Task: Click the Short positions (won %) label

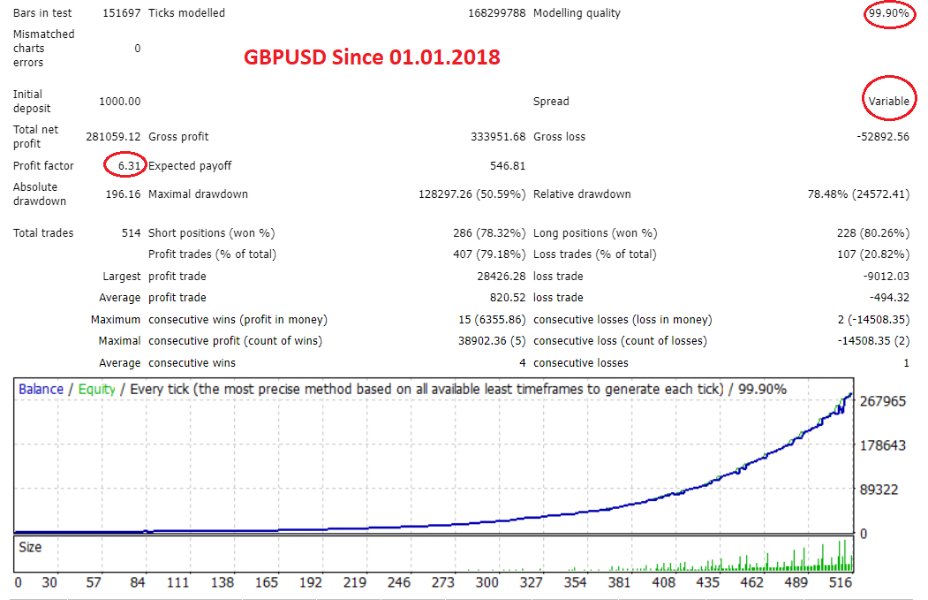Action: [x=211, y=233]
